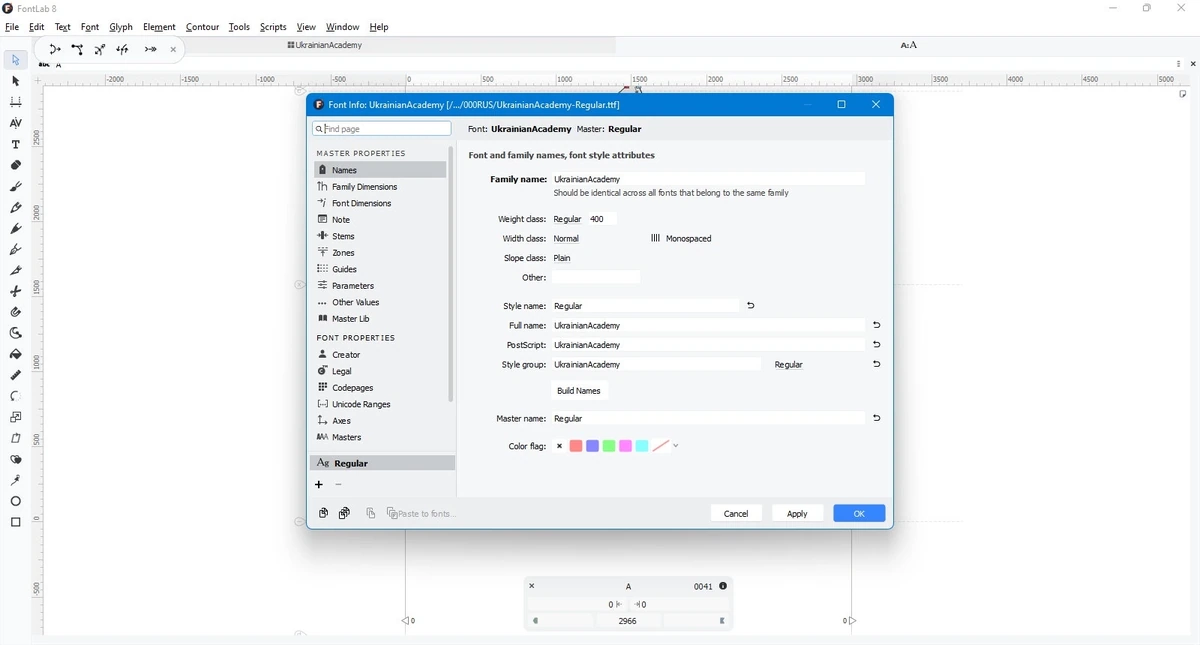The height and width of the screenshot is (645, 1200).
Task: Click the Build Names button
Action: pos(579,391)
